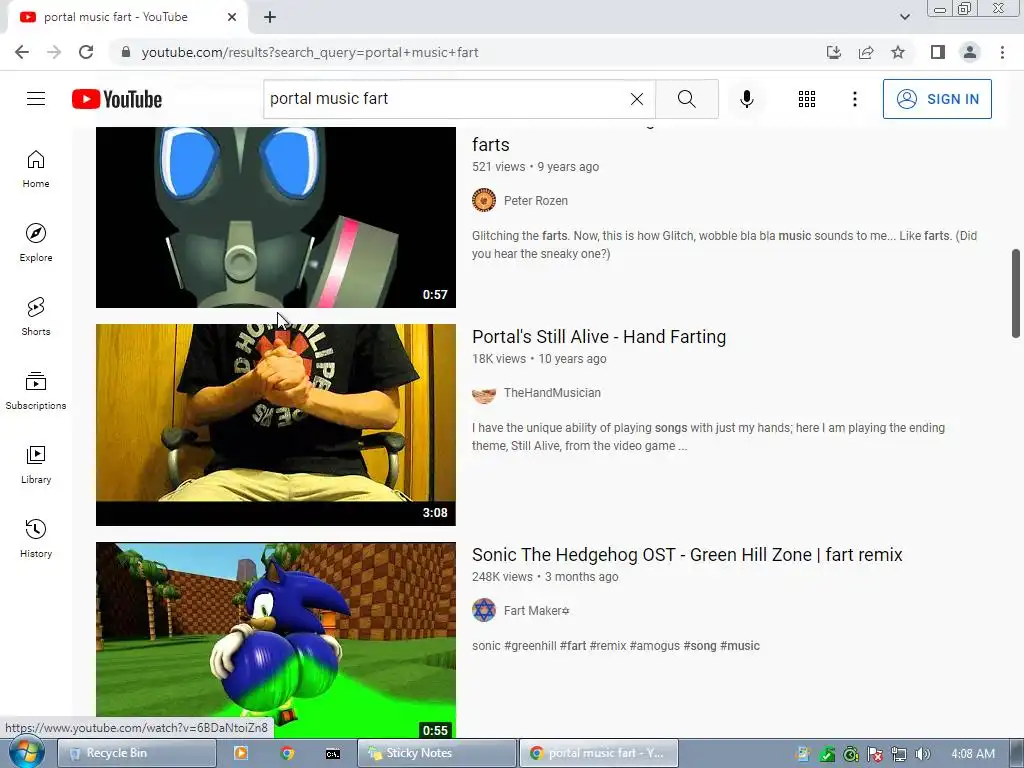Viewport: 1024px width, 768px height.
Task: Open the YouTube hamburger guide menu
Action: 36,99
